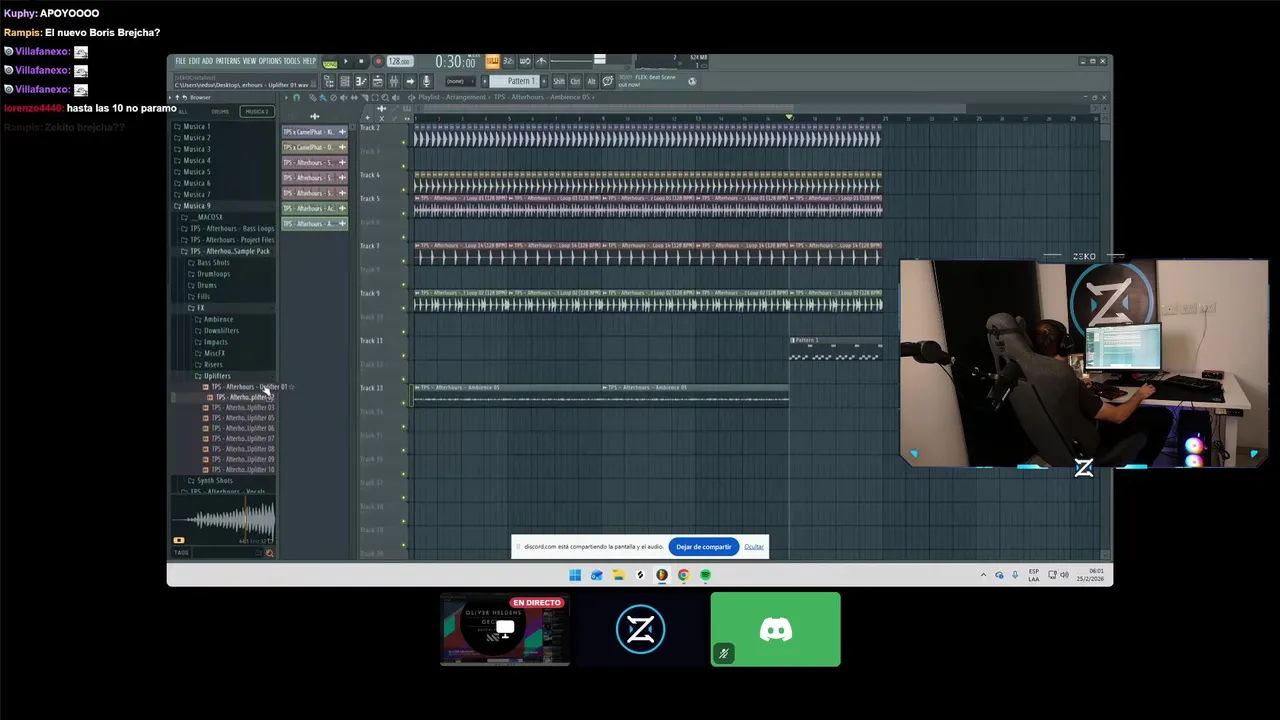This screenshot has height=720, width=1280.
Task: Open the ADD menu
Action: [208, 61]
